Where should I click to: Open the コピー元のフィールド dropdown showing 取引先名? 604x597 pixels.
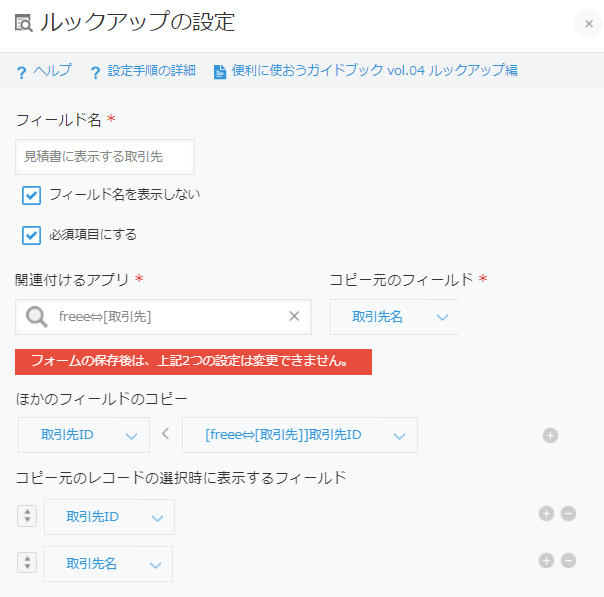click(395, 317)
